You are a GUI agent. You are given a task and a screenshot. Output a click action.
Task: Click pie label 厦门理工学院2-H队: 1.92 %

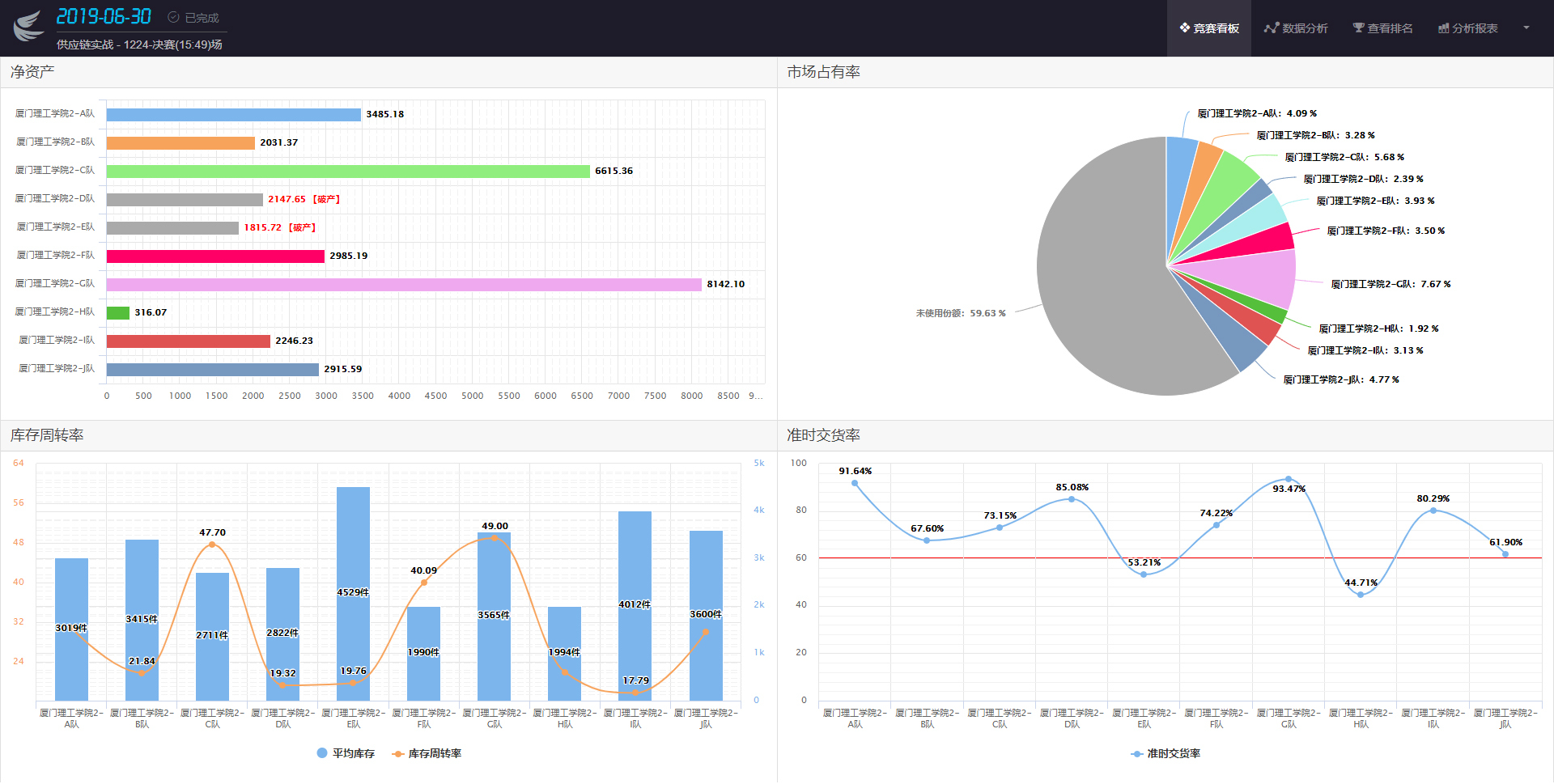pos(1378,329)
